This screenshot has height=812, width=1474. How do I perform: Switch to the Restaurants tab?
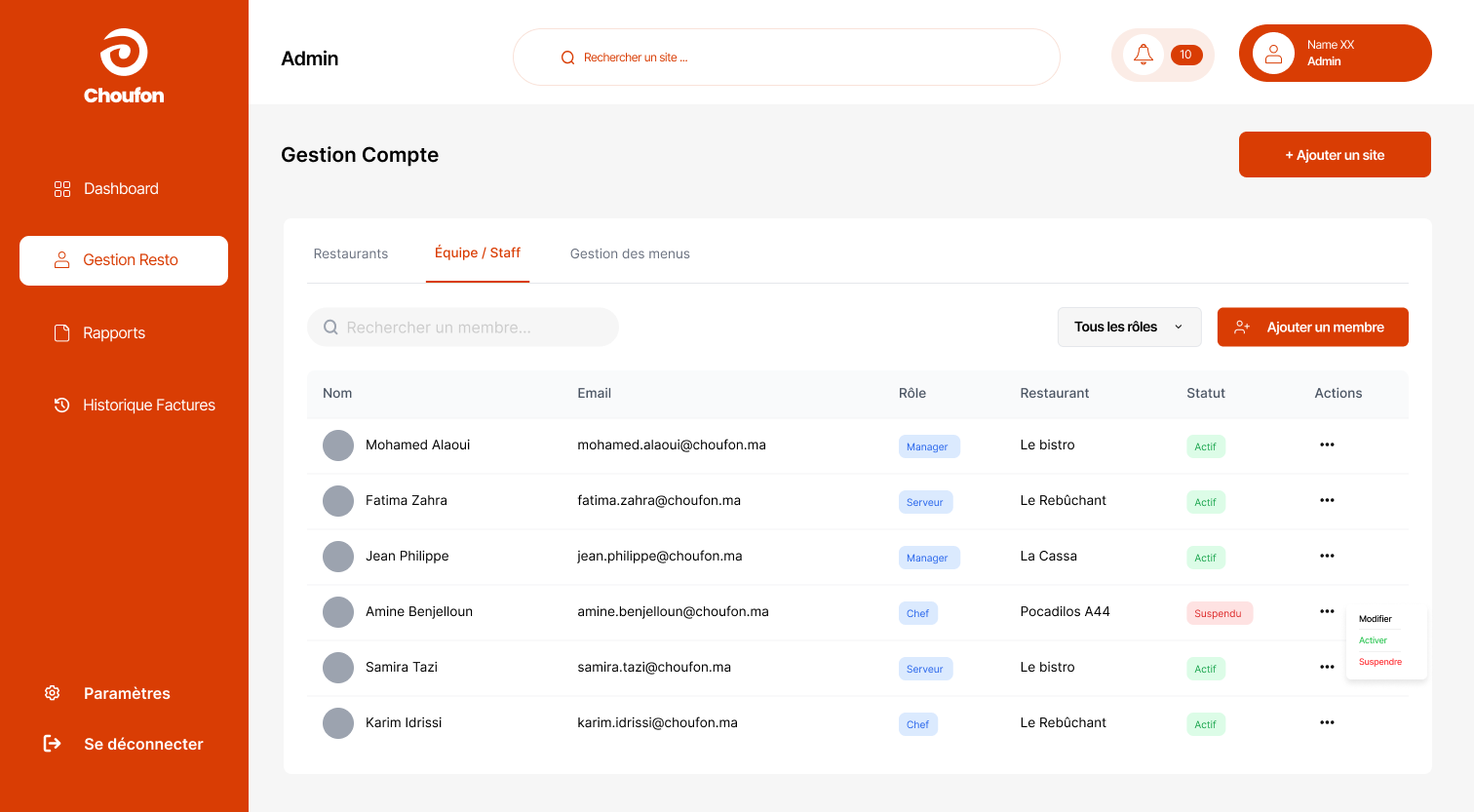(x=351, y=253)
